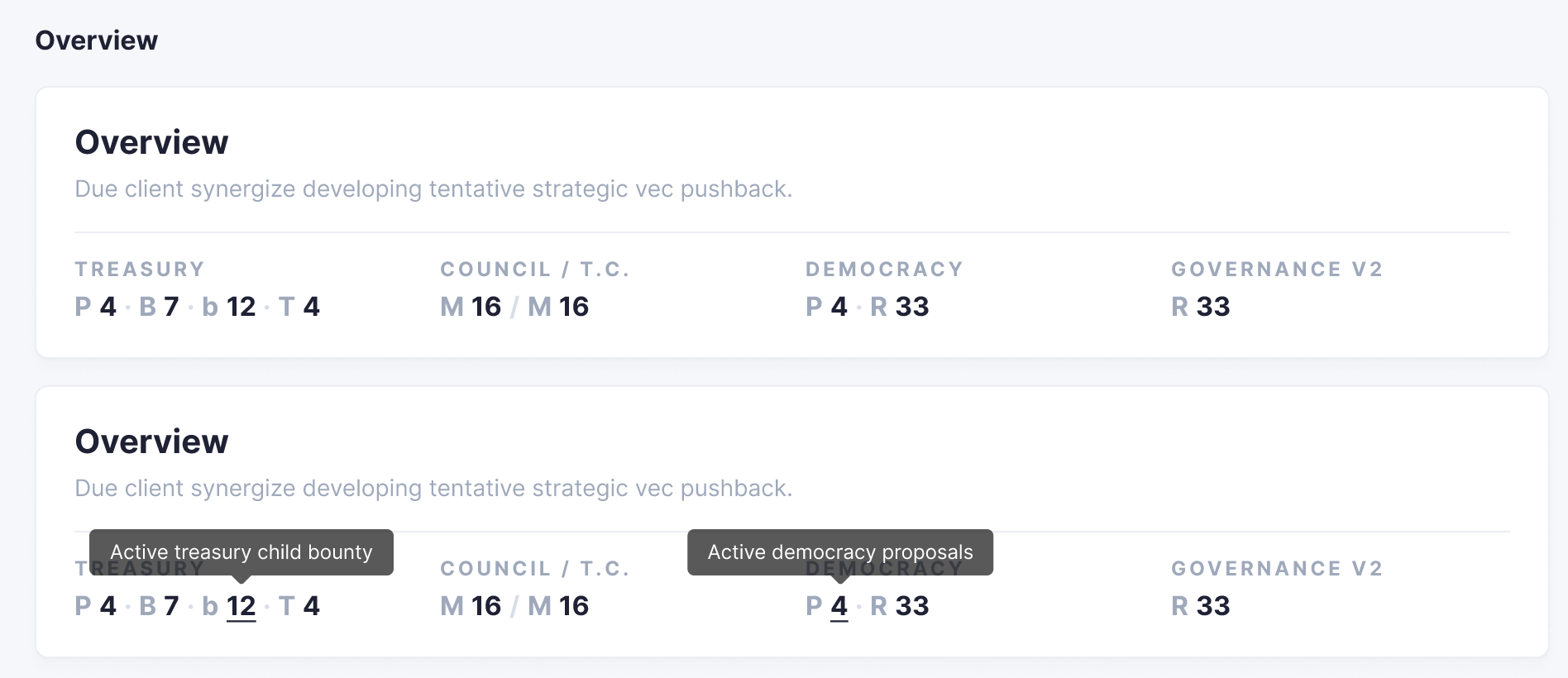Screen dimensions: 1568x678
Task: Select the Treasury tips "T" stat icon
Action: point(285,306)
